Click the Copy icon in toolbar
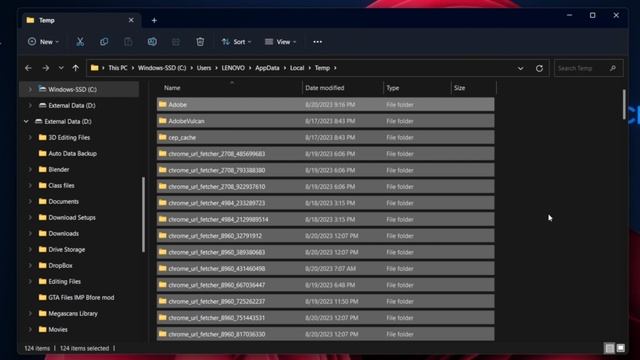Viewport: 640px width, 360px height. [x=104, y=42]
